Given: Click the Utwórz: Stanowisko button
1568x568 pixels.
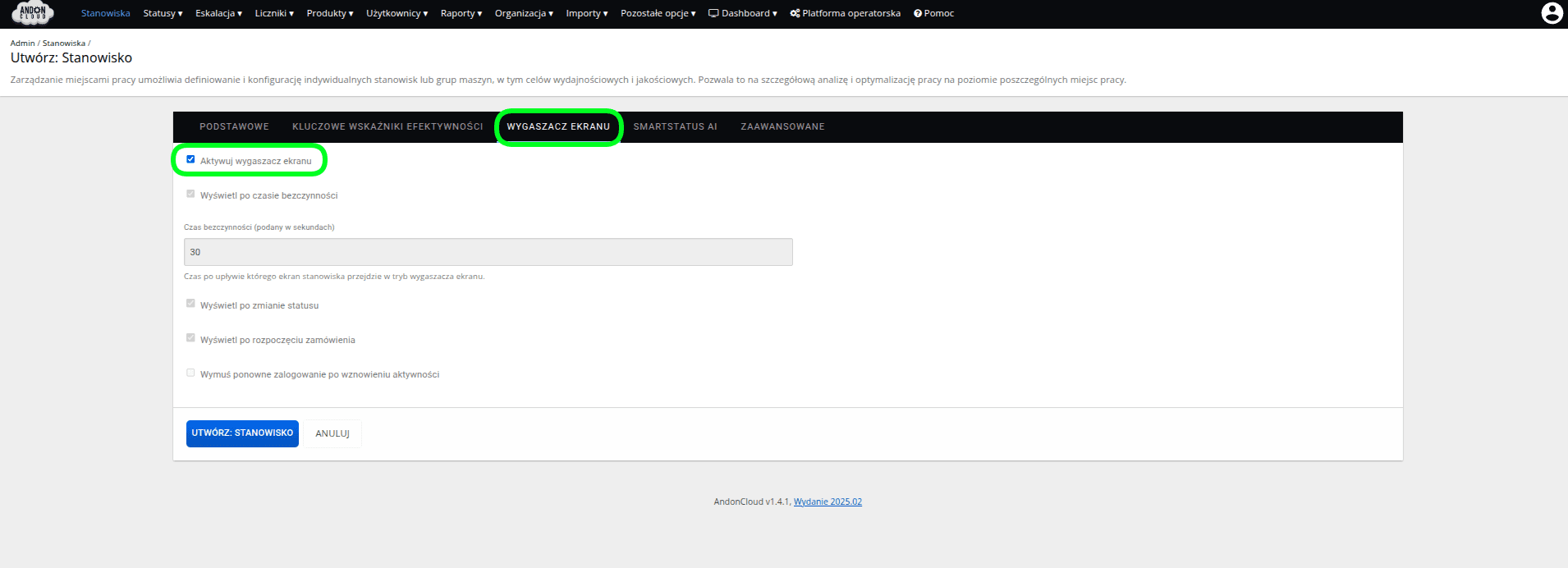Looking at the screenshot, I should pyautogui.click(x=242, y=433).
